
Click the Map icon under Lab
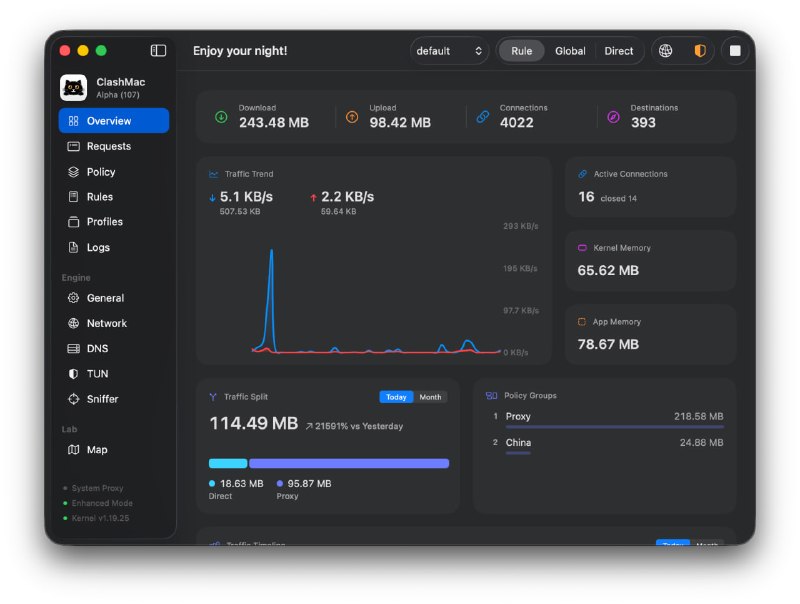(73, 449)
